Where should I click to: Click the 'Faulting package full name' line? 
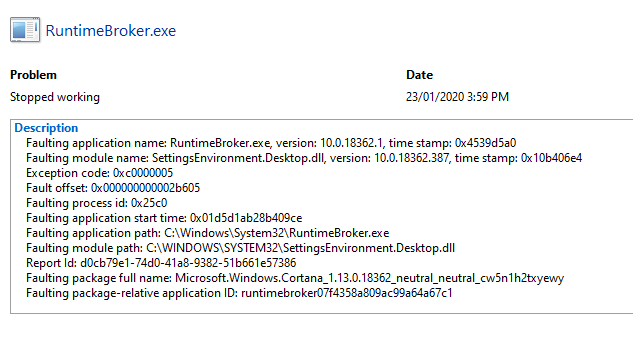point(295,278)
